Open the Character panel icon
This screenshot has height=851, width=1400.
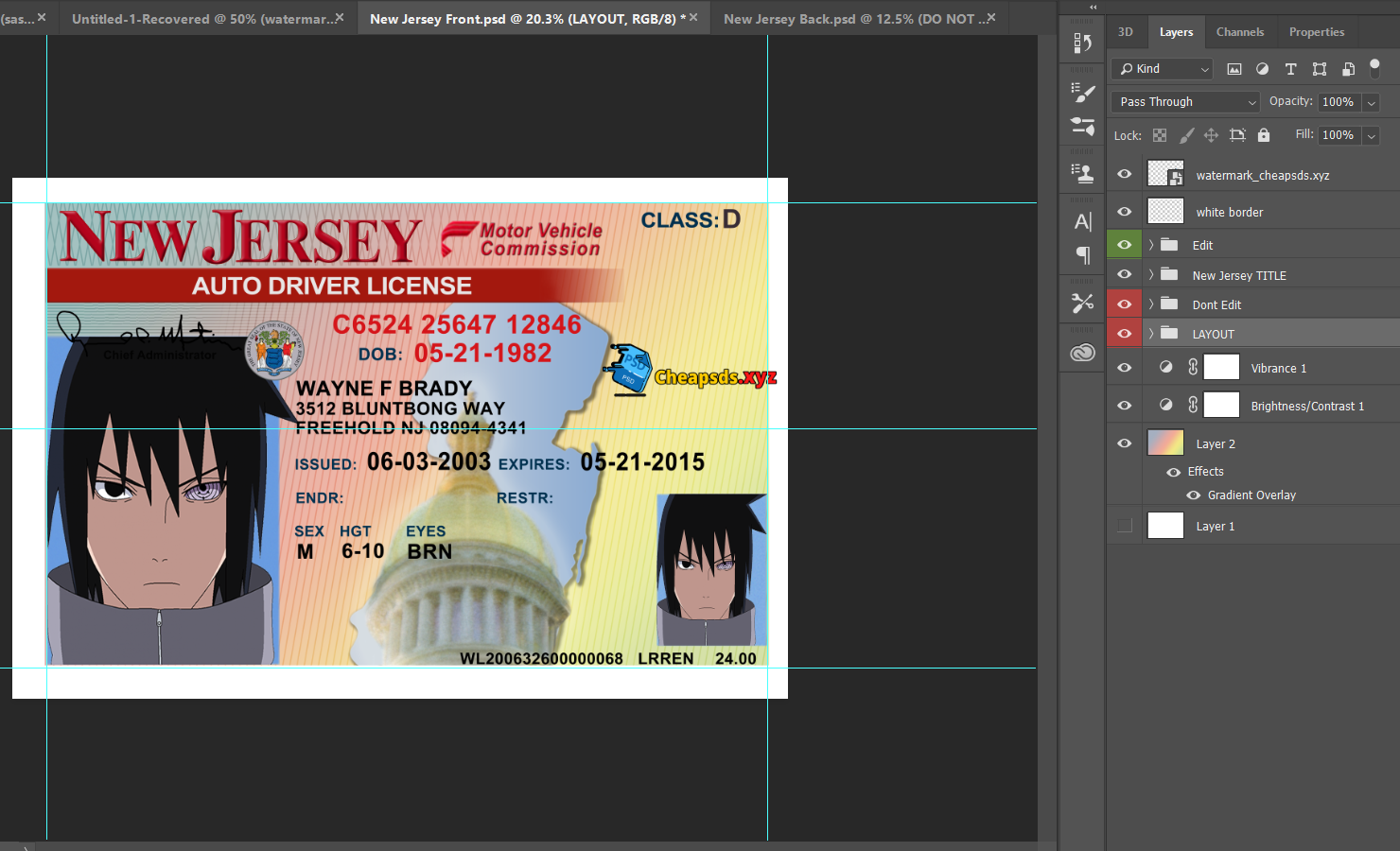(1082, 222)
